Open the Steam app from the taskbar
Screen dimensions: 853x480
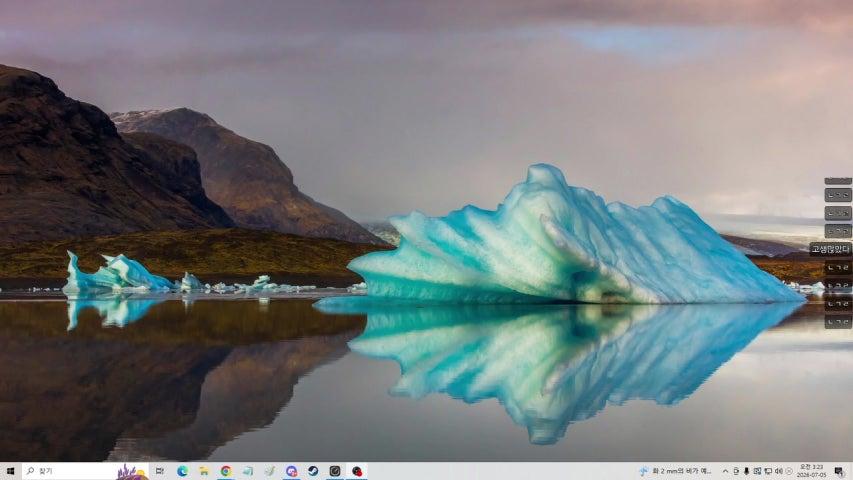pyautogui.click(x=313, y=471)
